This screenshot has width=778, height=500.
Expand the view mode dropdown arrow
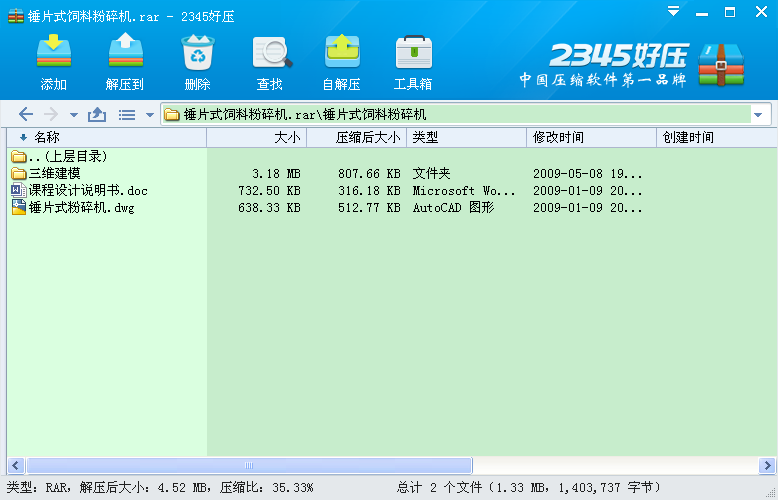pos(149,115)
